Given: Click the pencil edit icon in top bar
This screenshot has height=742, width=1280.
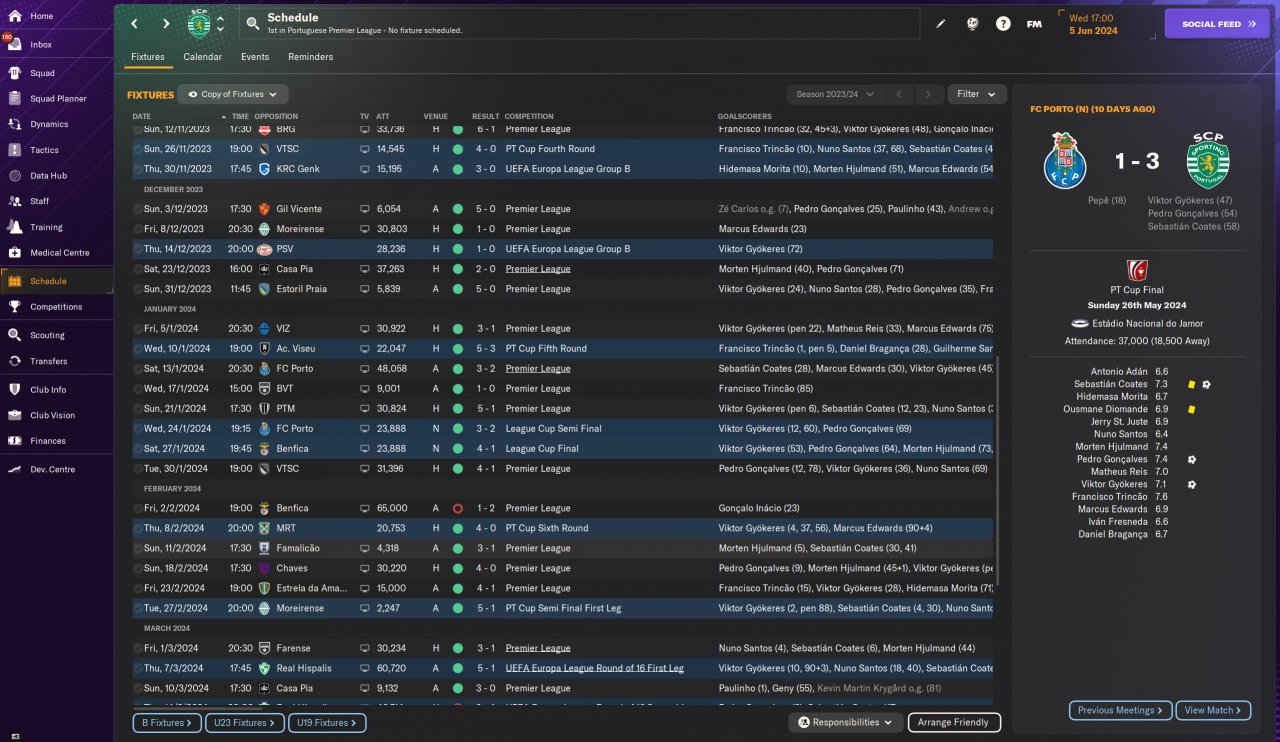Looking at the screenshot, I should coord(940,23).
